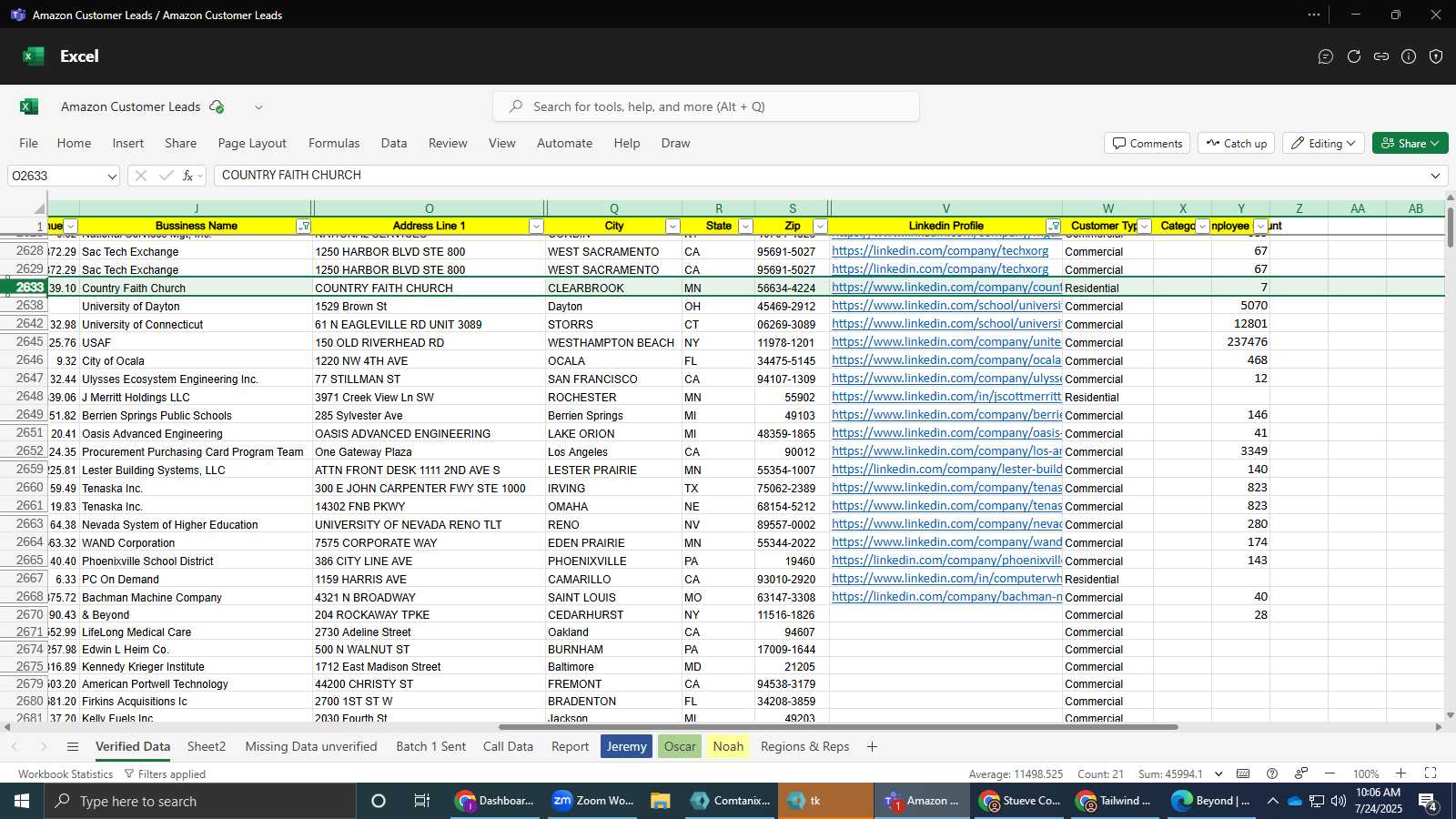Expand the formula bar chevron
The image size is (1456, 819).
pos(1436,176)
